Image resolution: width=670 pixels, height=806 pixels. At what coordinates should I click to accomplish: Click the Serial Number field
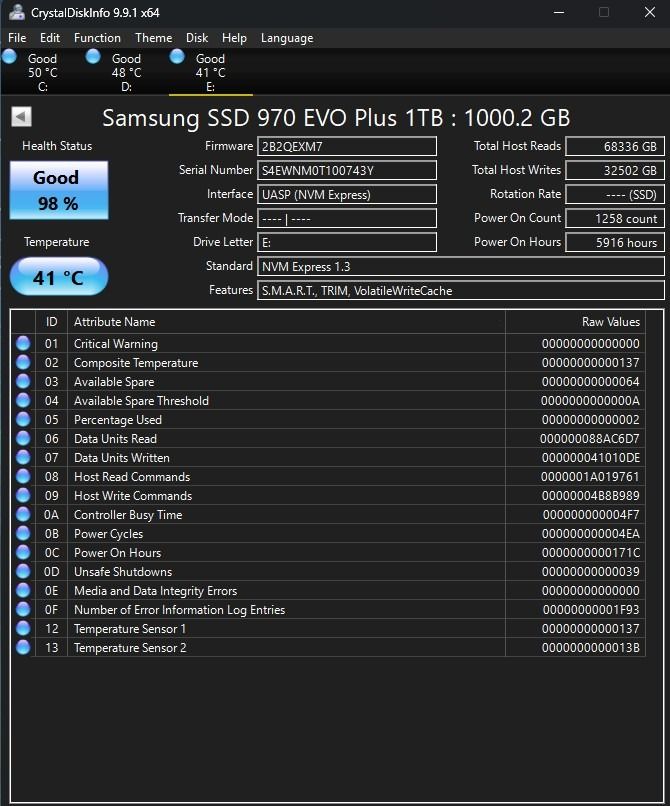coord(347,170)
